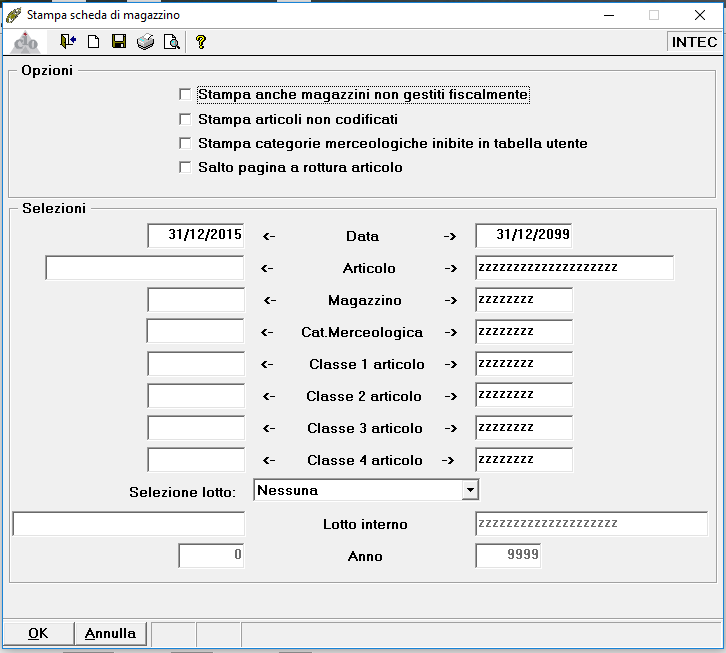Viewport: 726px width, 653px height.
Task: Click the ending Anno field showing 9999
Action: 508,555
